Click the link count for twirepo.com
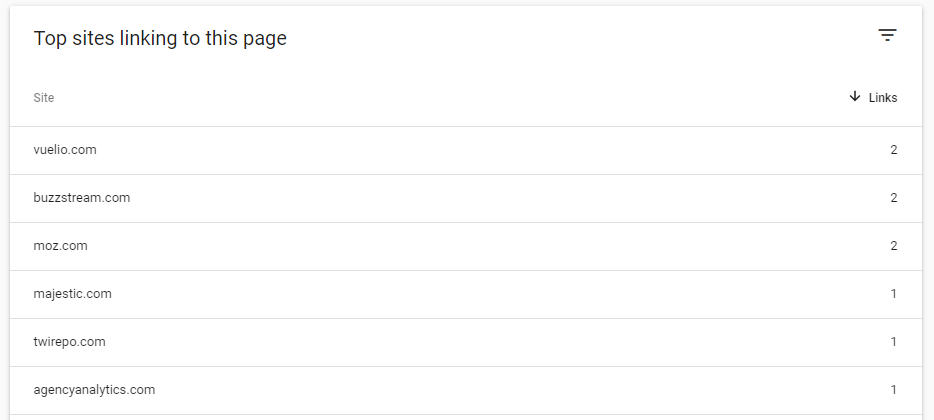Image resolution: width=934 pixels, height=420 pixels. (893, 342)
